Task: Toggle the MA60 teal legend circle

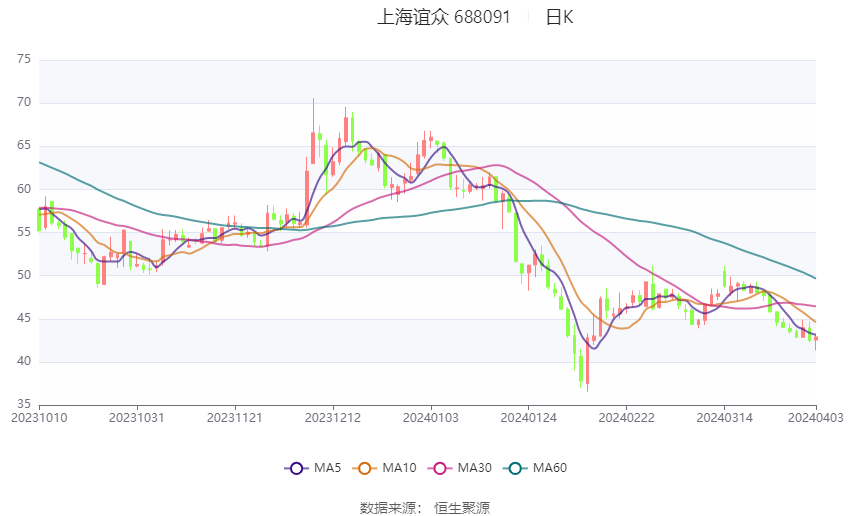Action: click(x=515, y=468)
